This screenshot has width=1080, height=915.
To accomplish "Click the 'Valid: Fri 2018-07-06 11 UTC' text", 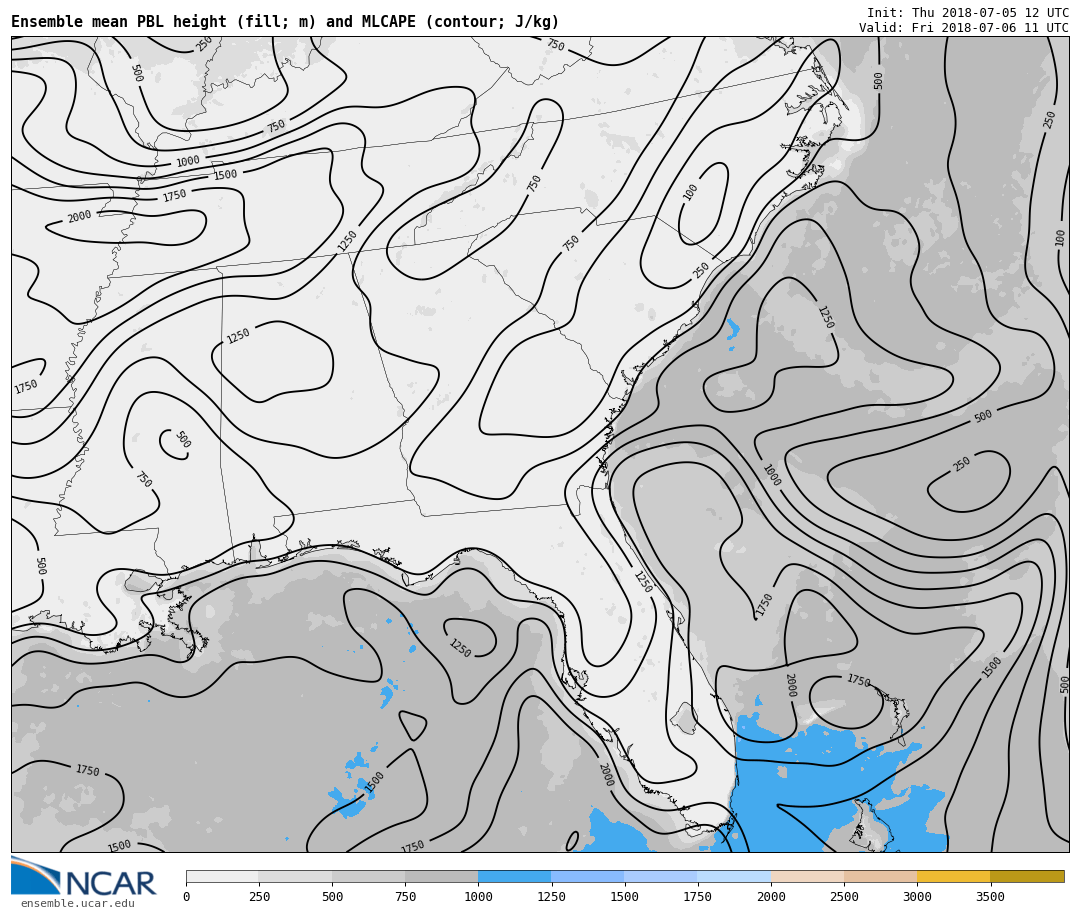I will coord(963,28).
